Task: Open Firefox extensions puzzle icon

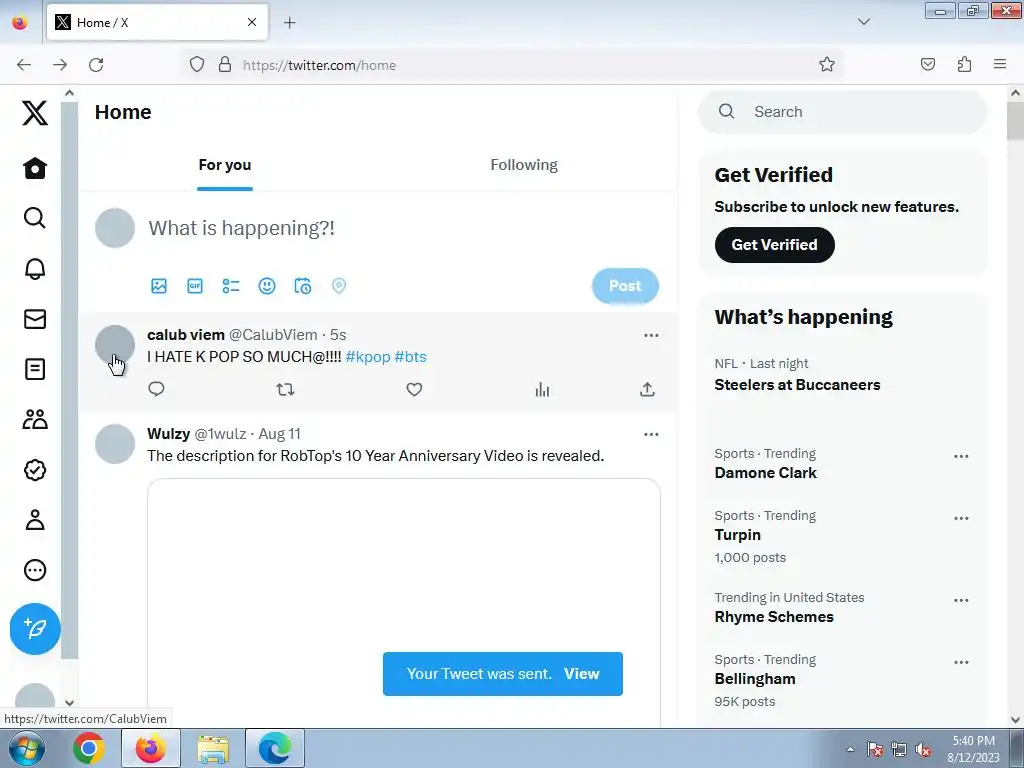Action: [x=964, y=64]
